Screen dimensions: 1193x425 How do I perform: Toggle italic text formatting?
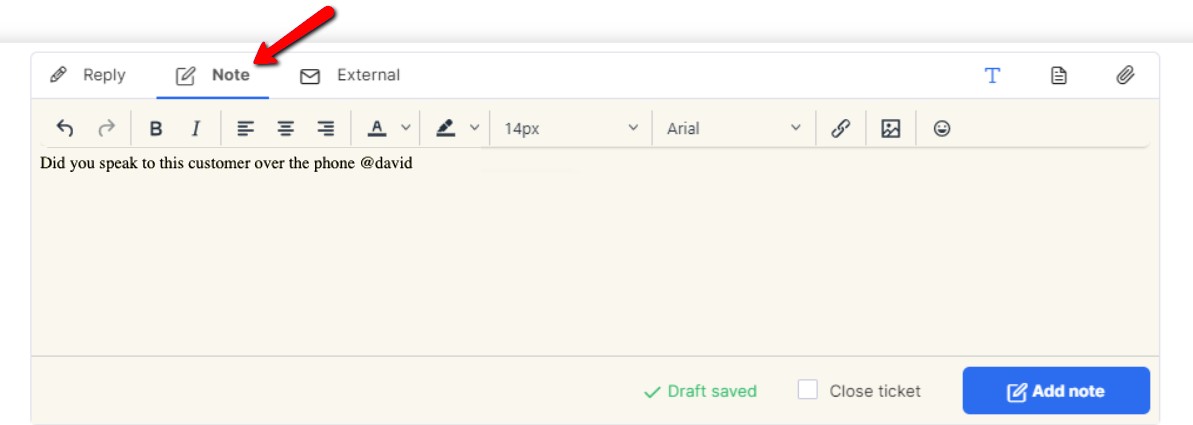(x=196, y=128)
